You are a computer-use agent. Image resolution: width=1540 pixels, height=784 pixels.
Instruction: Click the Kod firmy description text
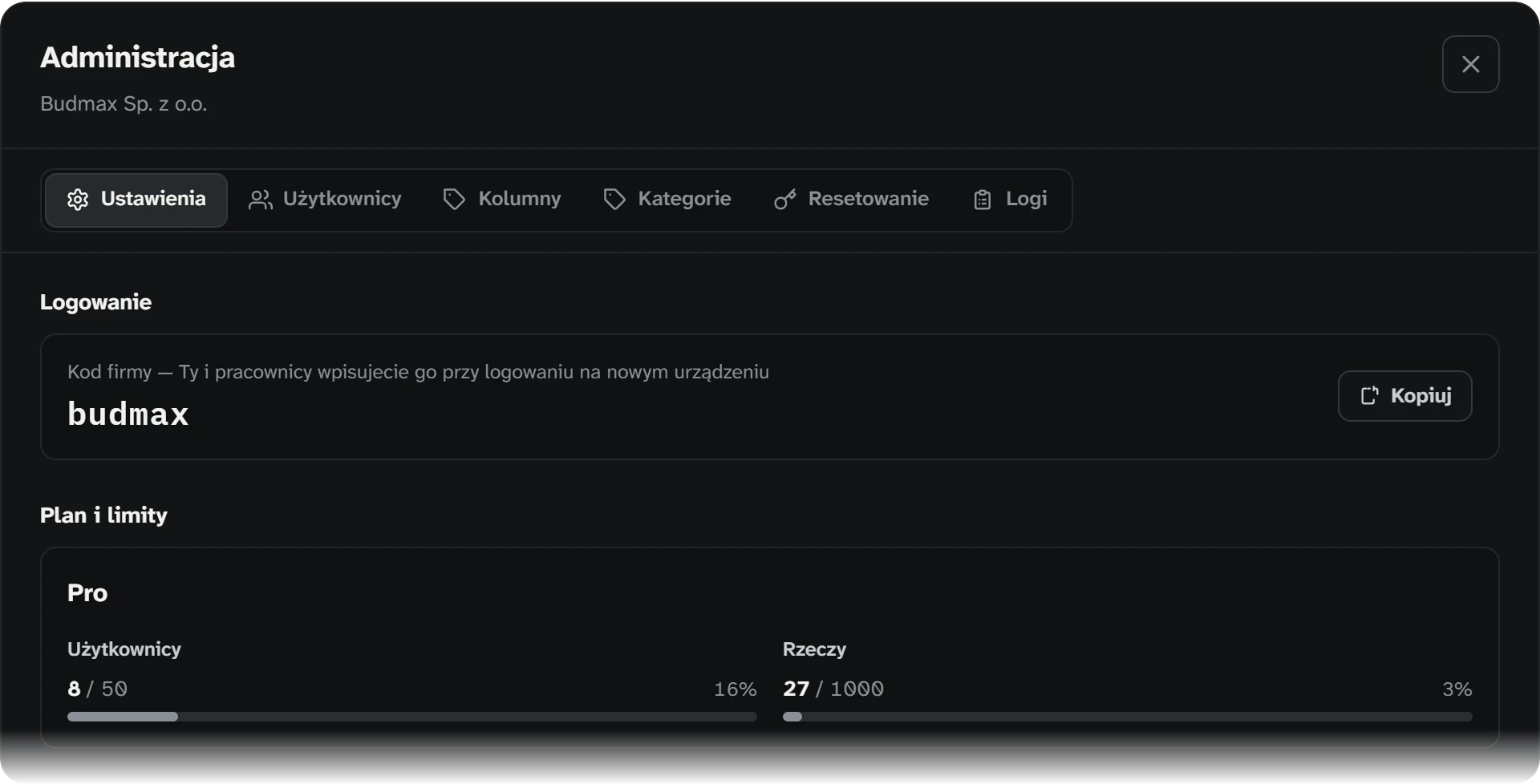(418, 372)
